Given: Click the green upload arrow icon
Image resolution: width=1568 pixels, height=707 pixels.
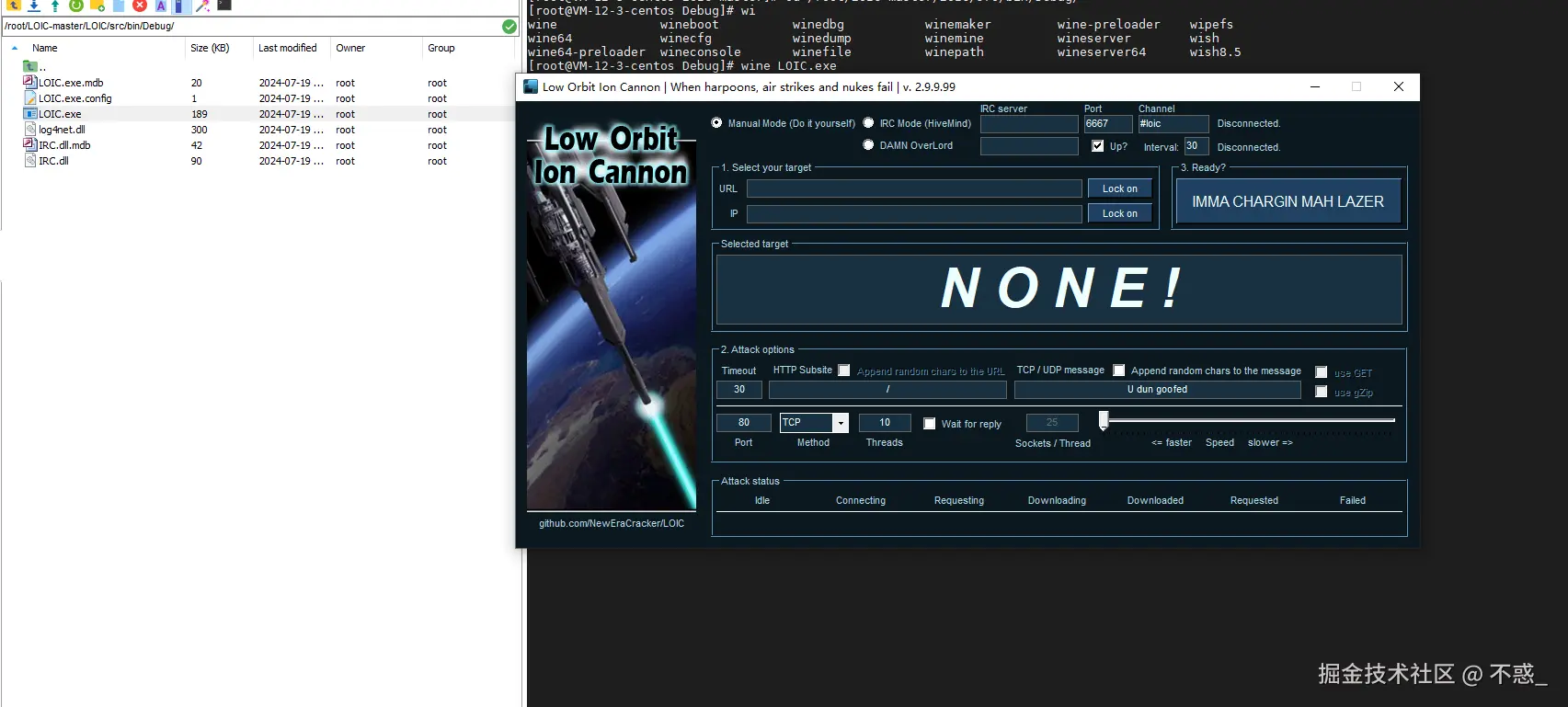Looking at the screenshot, I should pyautogui.click(x=55, y=6).
